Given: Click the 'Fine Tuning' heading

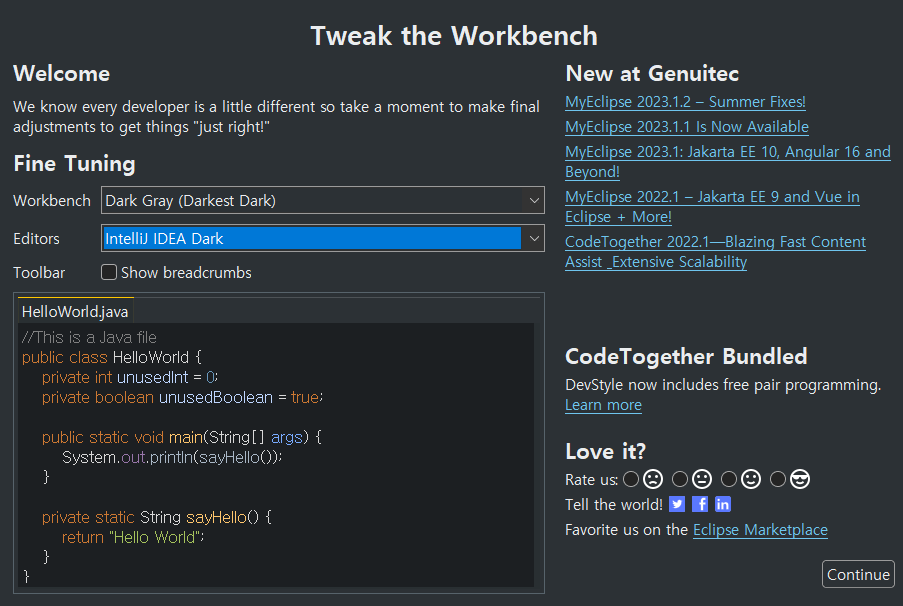Looking at the screenshot, I should [x=74, y=164].
